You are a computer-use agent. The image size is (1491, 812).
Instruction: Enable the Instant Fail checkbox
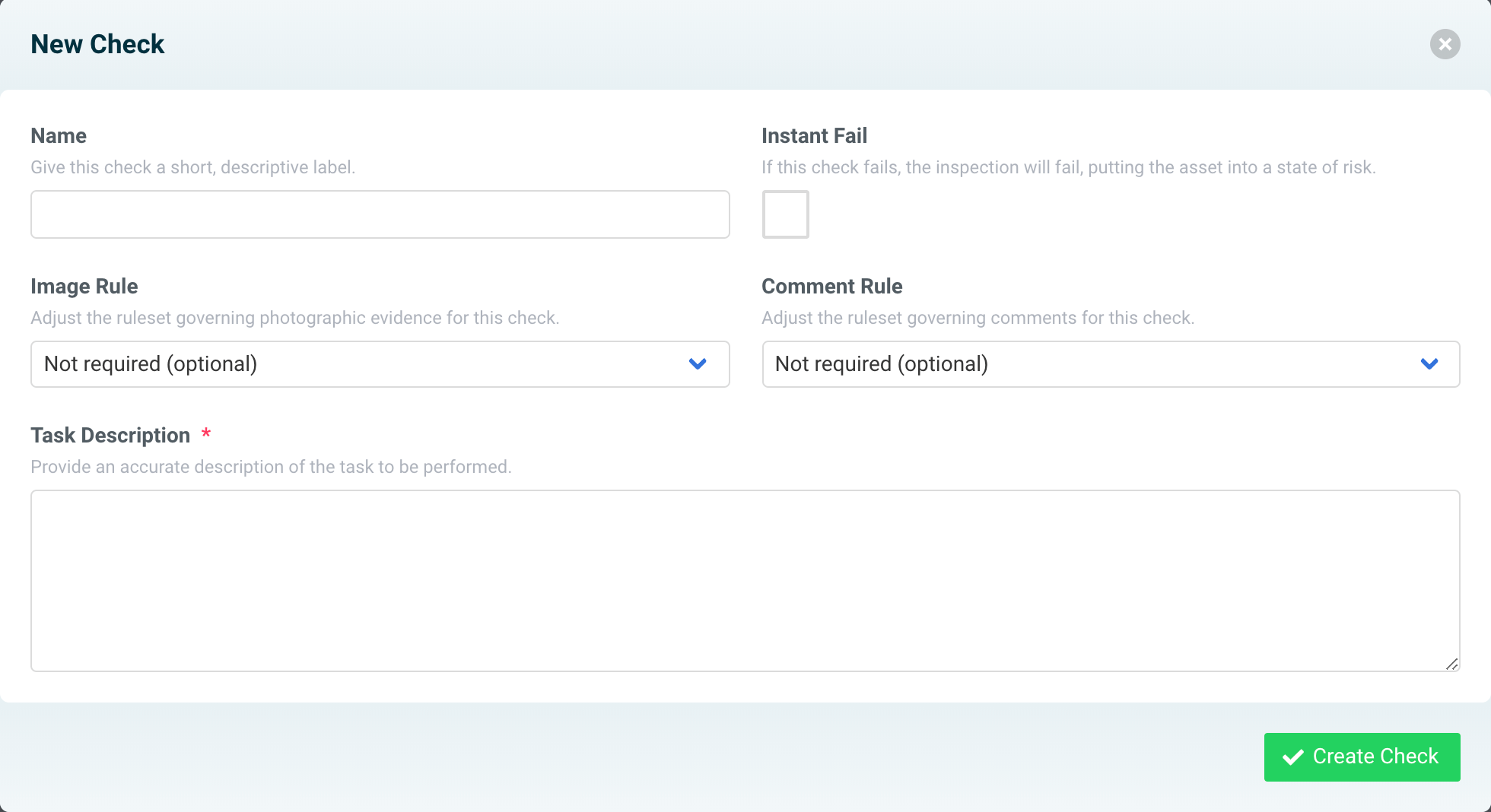[785, 214]
